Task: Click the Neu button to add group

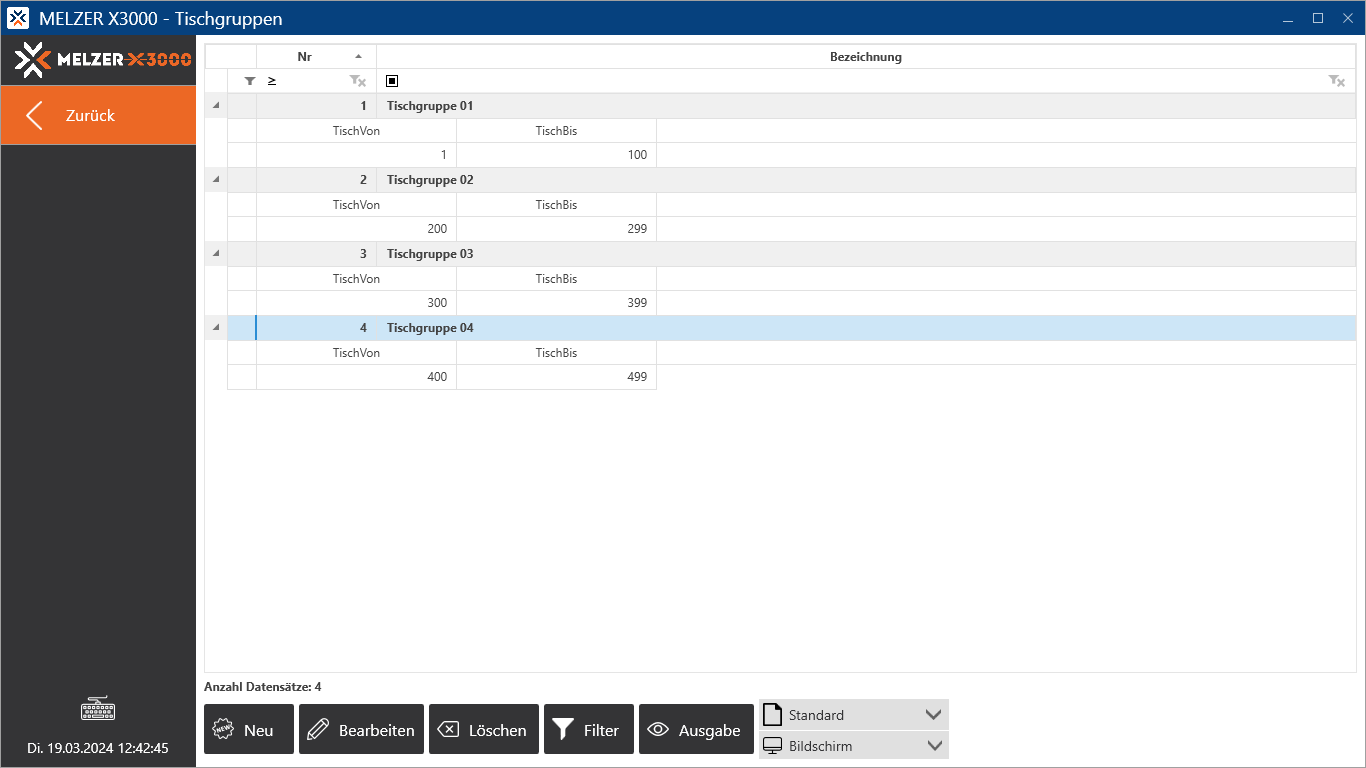Action: pos(248,730)
